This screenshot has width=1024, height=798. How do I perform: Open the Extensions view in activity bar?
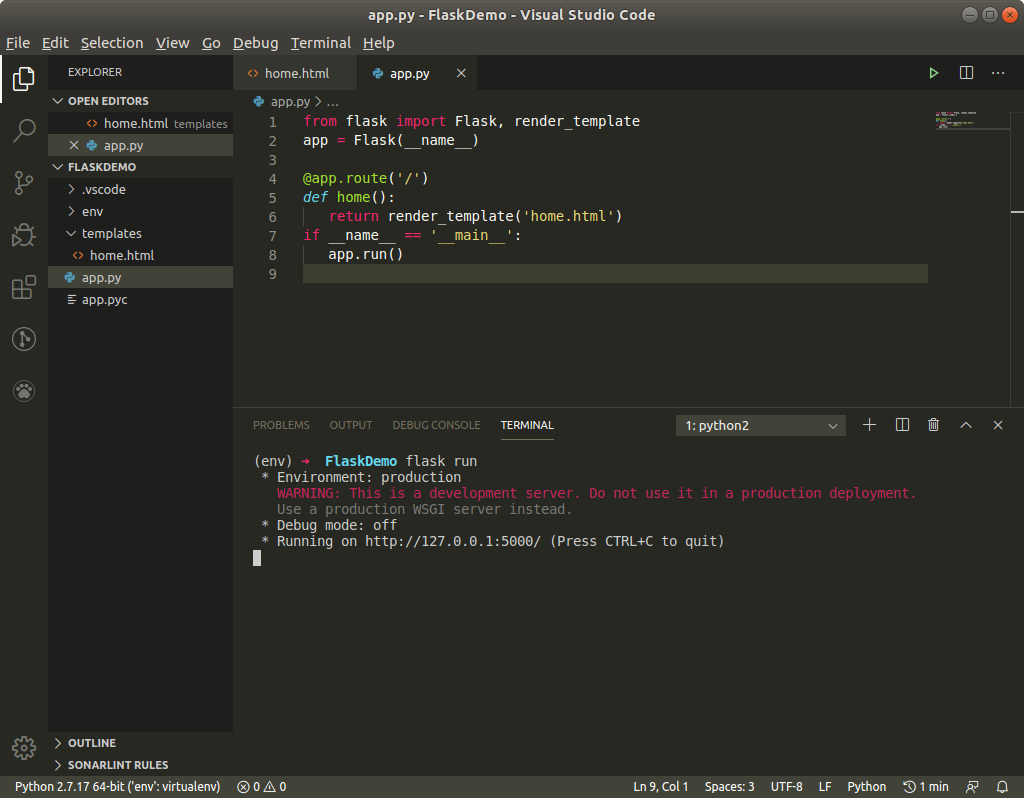[x=24, y=287]
